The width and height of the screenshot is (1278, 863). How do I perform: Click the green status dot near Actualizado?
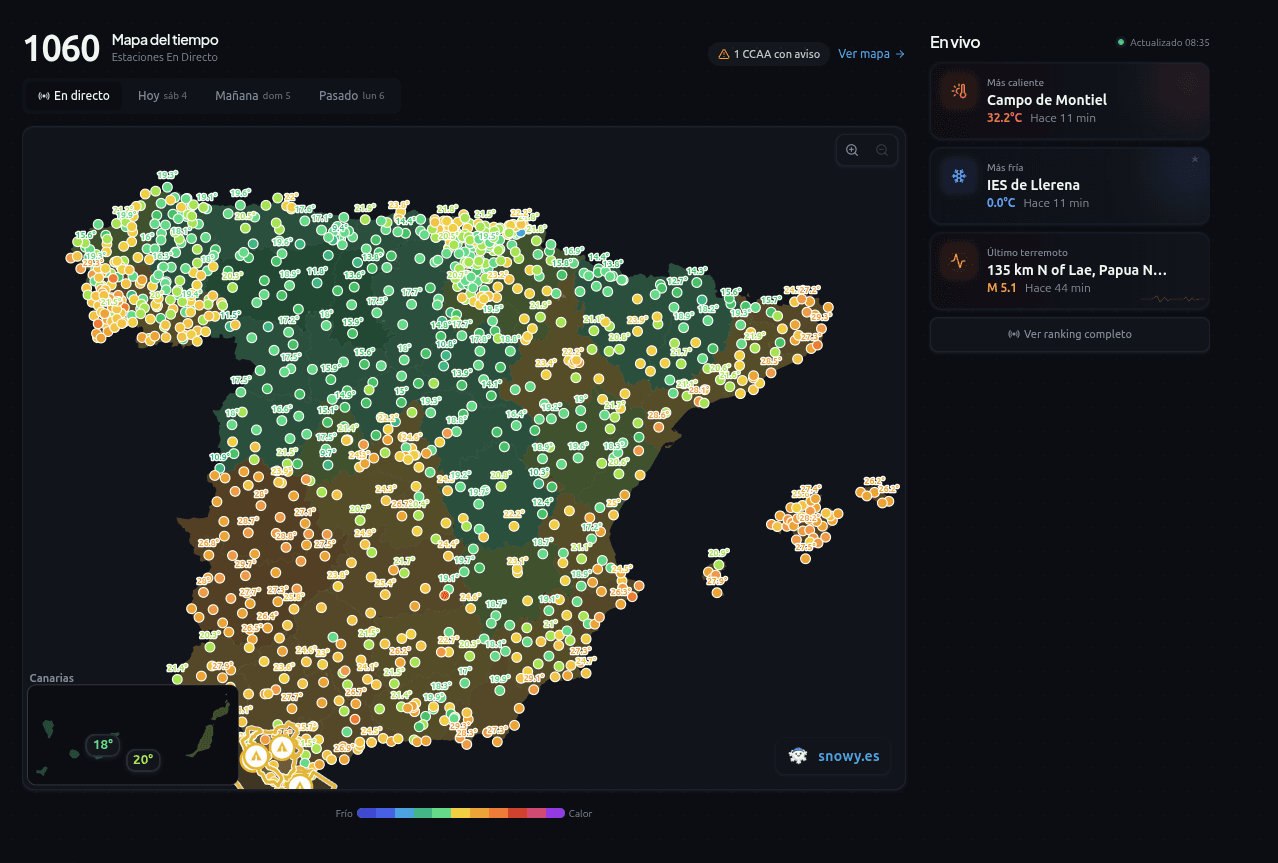click(x=1121, y=42)
